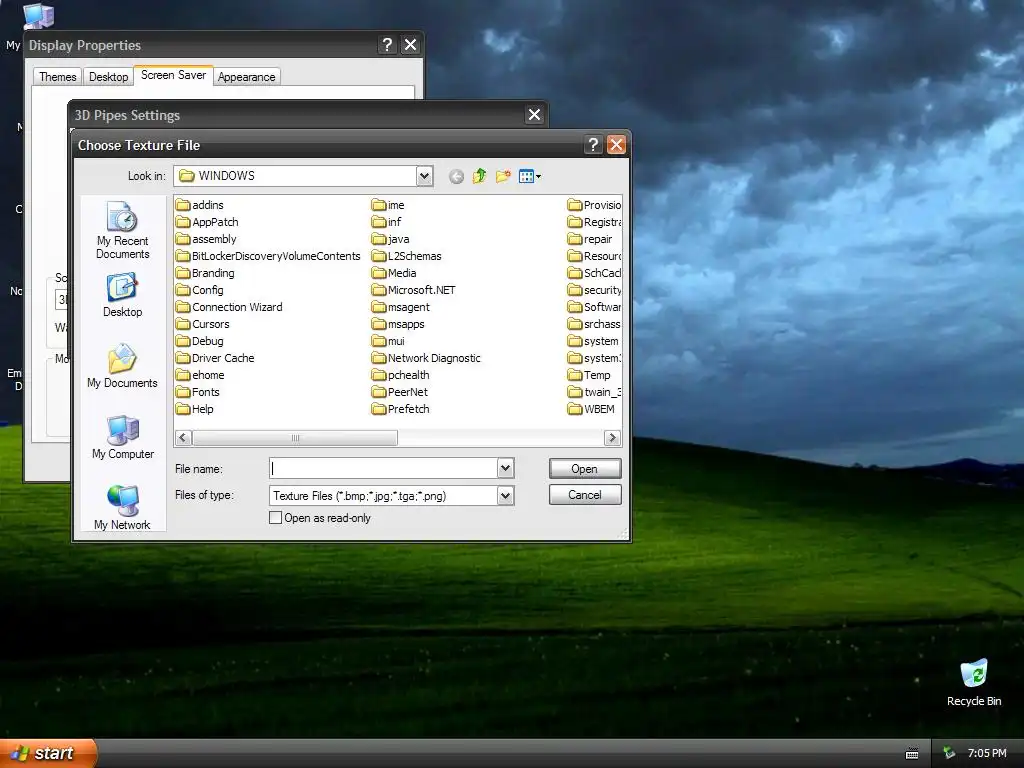The width and height of the screenshot is (1024, 768).
Task: Select the Debug folder
Action: coord(200,341)
